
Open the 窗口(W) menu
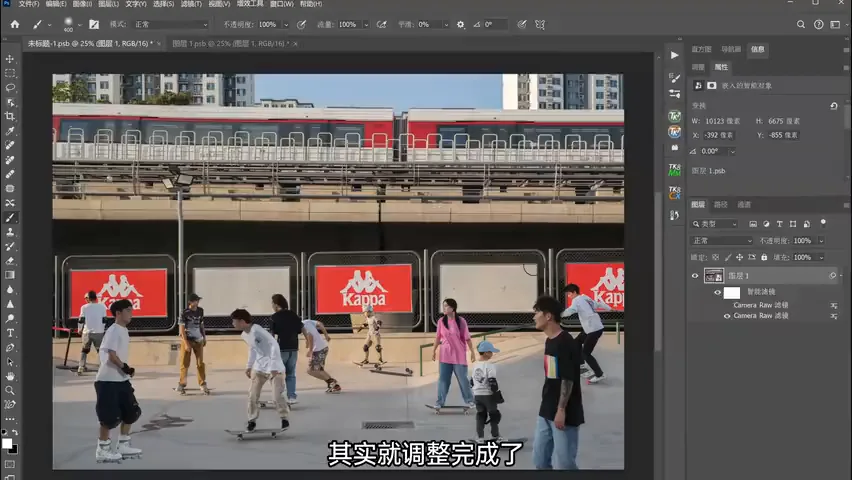pos(281,4)
